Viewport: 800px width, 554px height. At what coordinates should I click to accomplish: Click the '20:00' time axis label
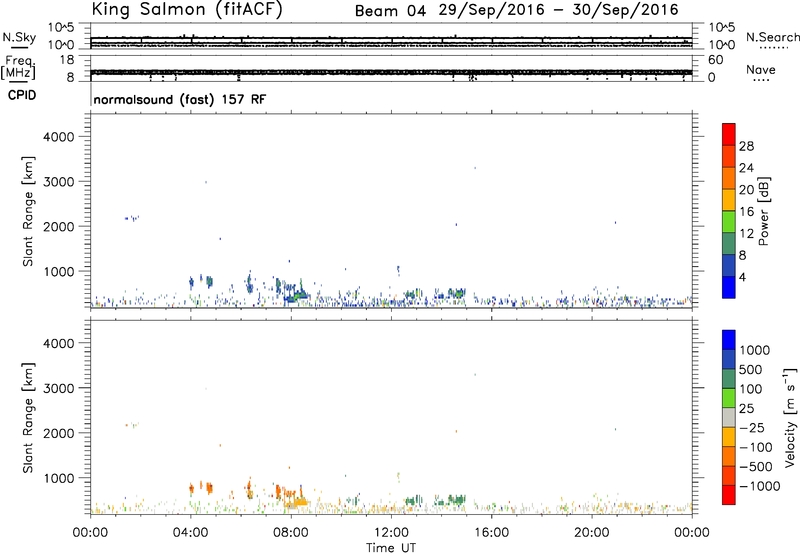(x=592, y=533)
